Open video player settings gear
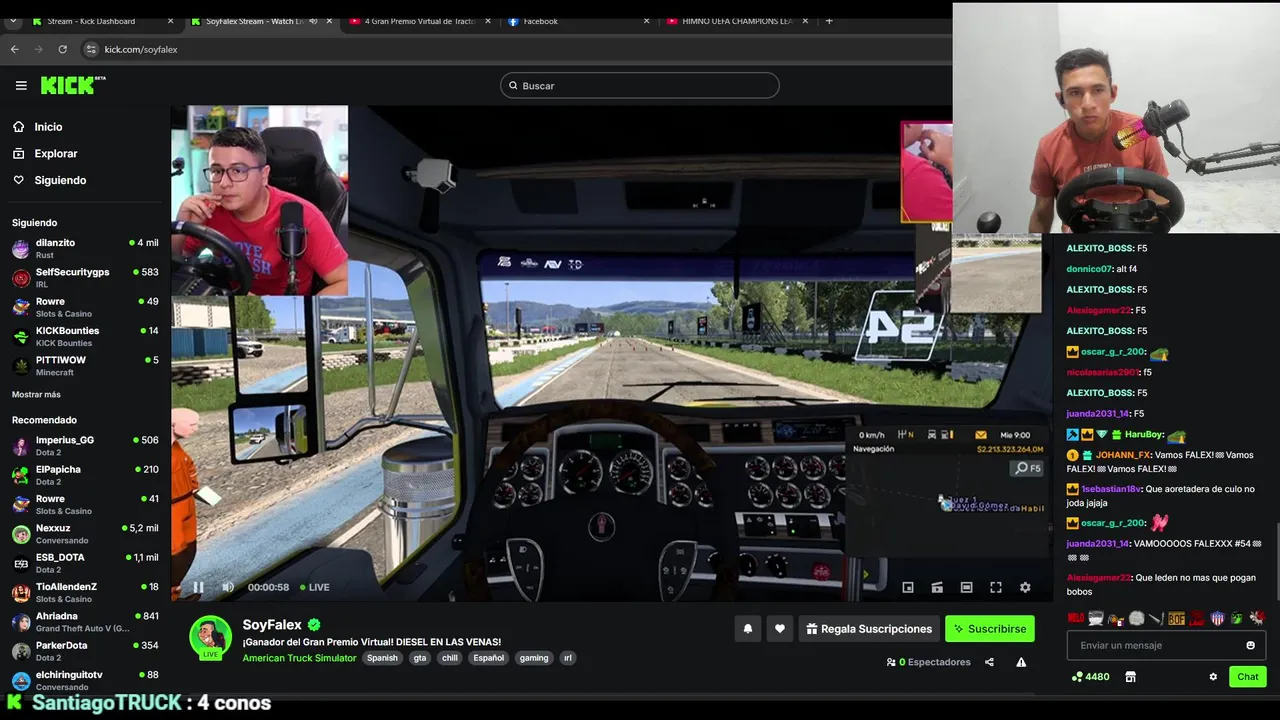This screenshot has height=720, width=1280. [x=1025, y=587]
